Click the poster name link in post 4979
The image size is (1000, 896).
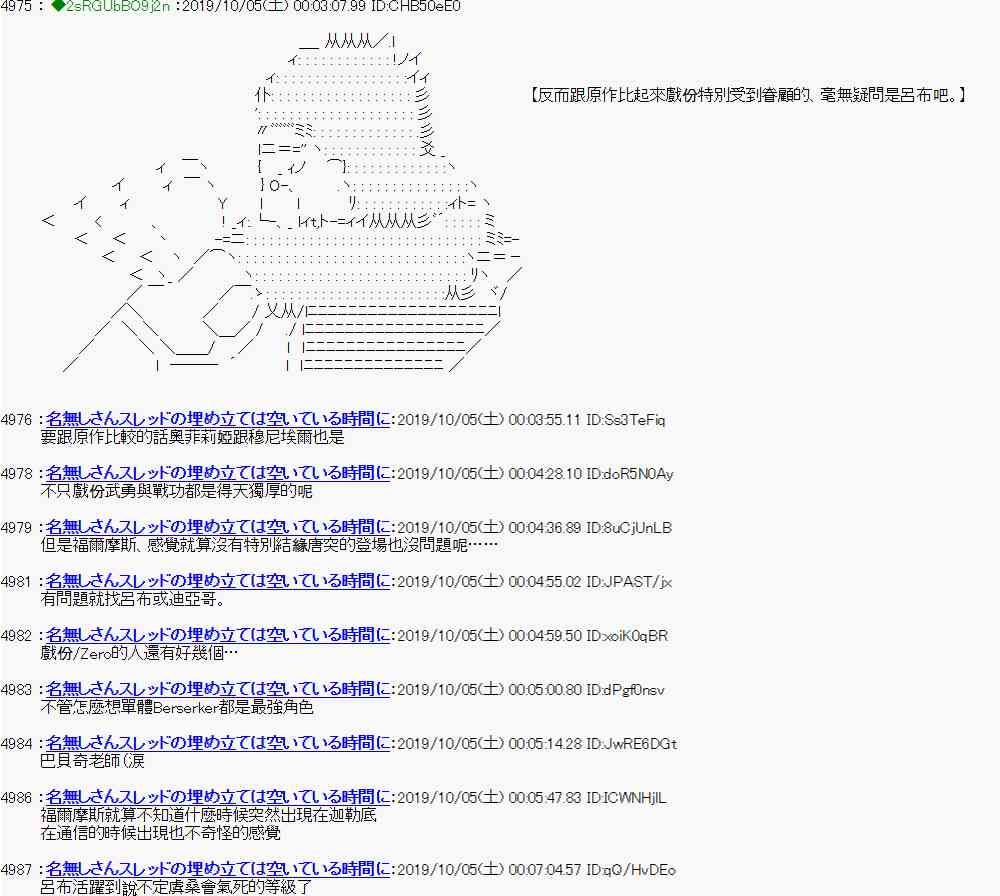pyautogui.click(x=217, y=527)
